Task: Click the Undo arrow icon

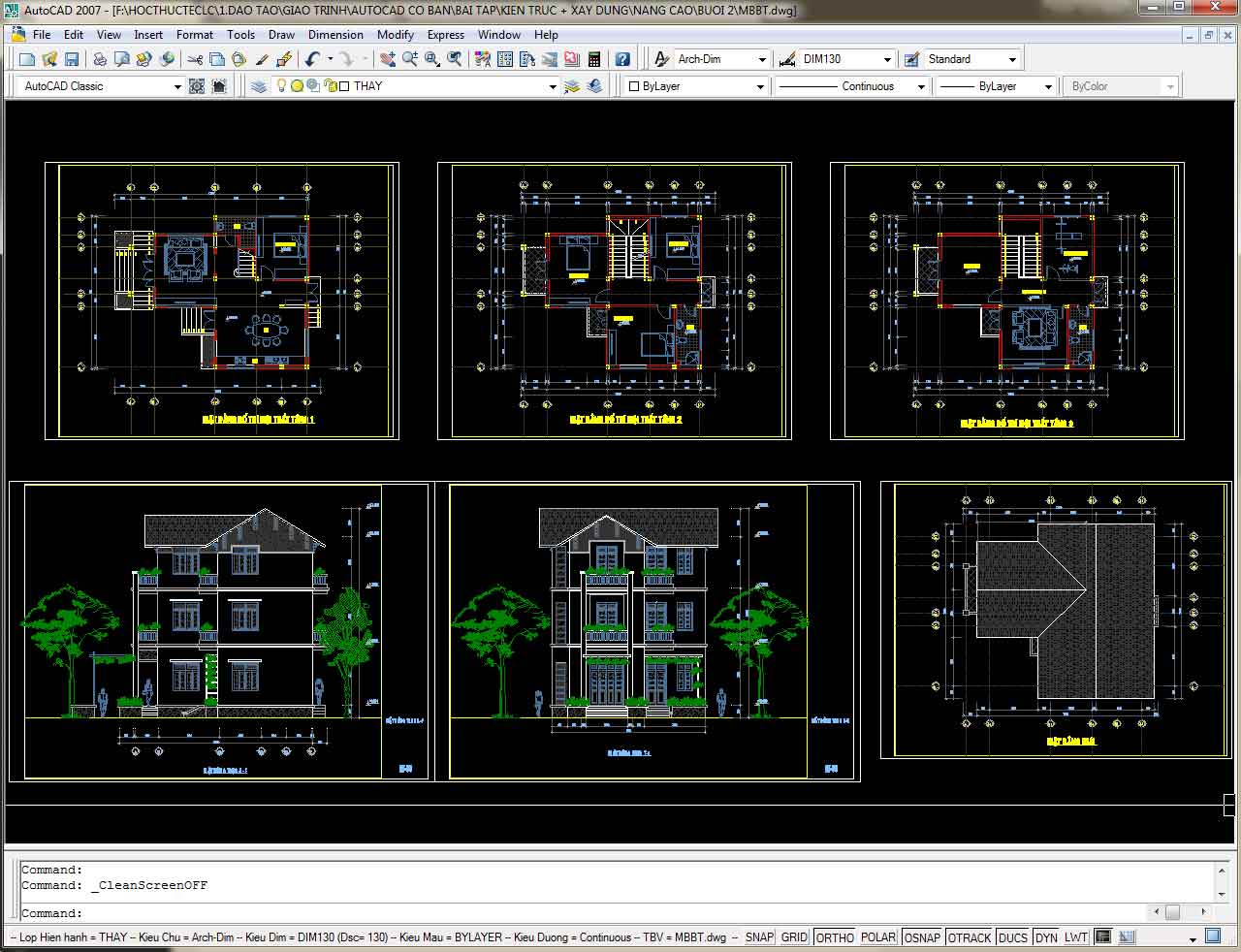Action: 312,60
